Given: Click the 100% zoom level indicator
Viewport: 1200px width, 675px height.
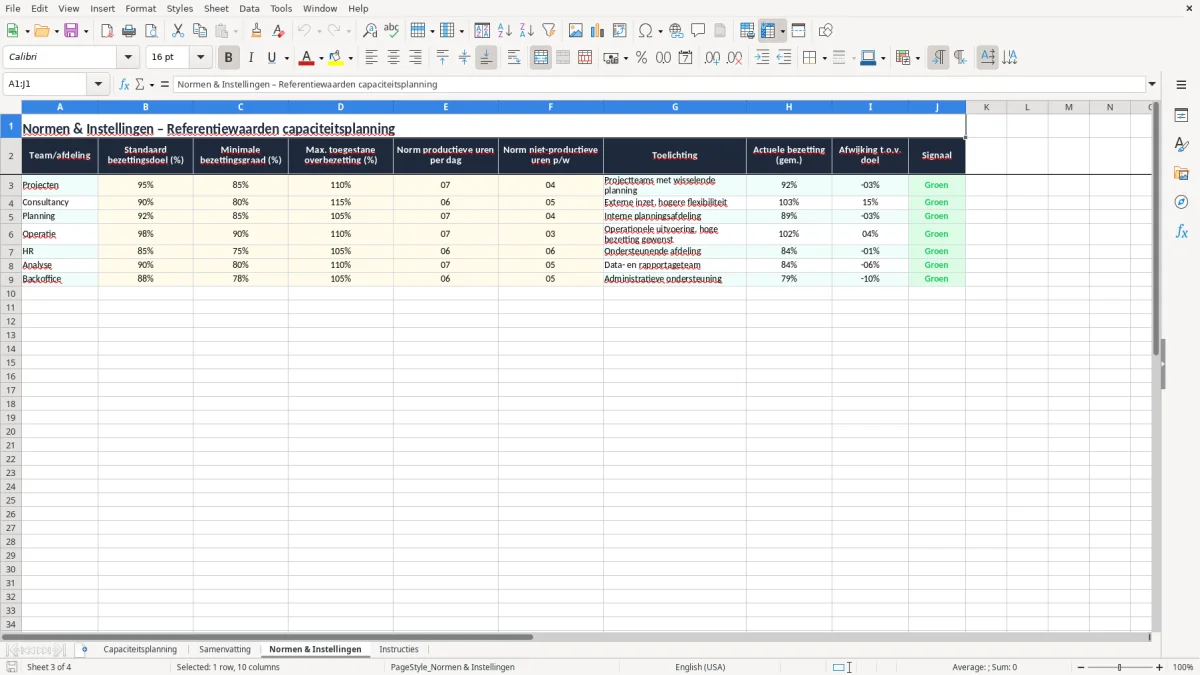Looking at the screenshot, I should [x=1183, y=667].
